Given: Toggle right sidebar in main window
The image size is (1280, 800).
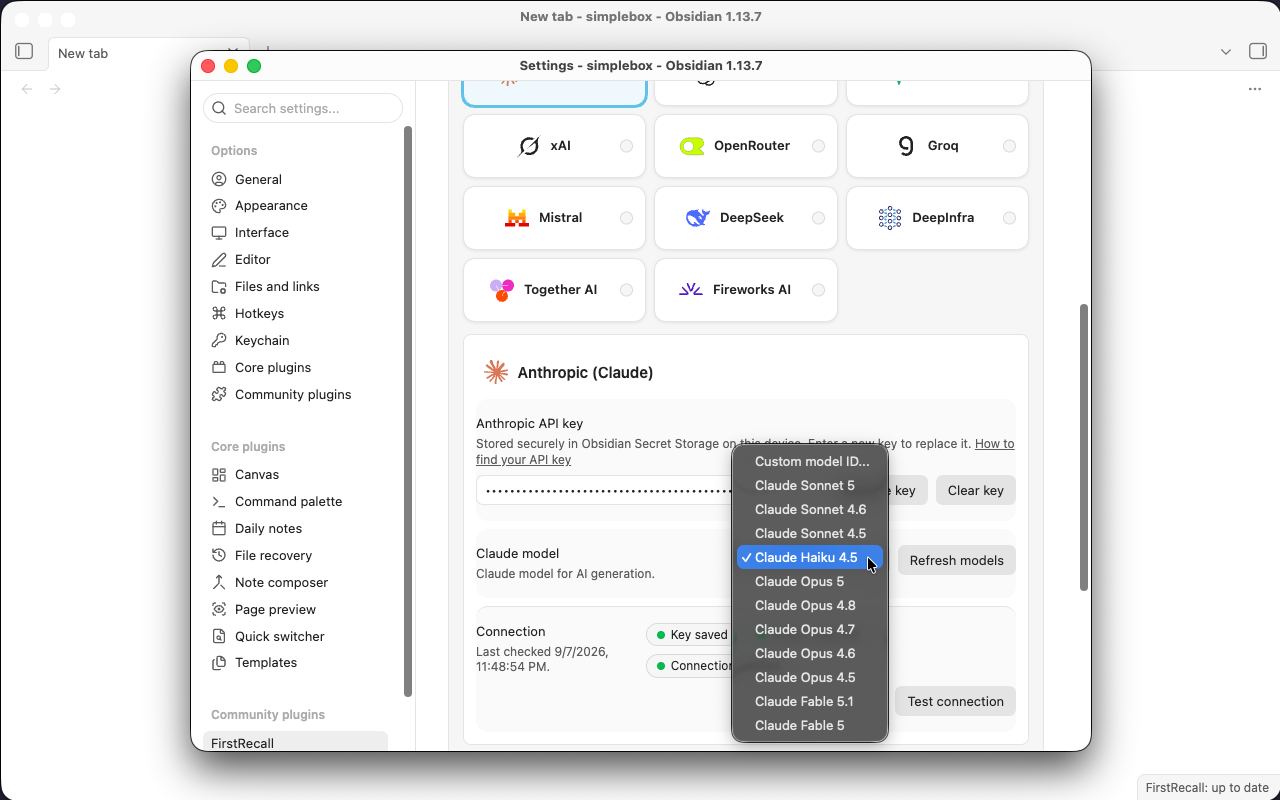Looking at the screenshot, I should (x=1258, y=51).
